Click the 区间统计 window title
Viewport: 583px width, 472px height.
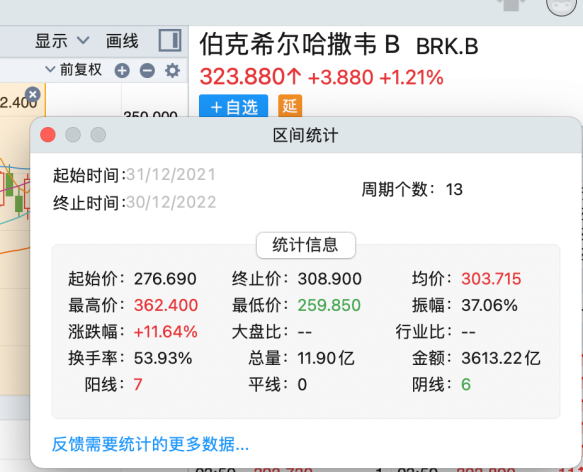[x=306, y=135]
